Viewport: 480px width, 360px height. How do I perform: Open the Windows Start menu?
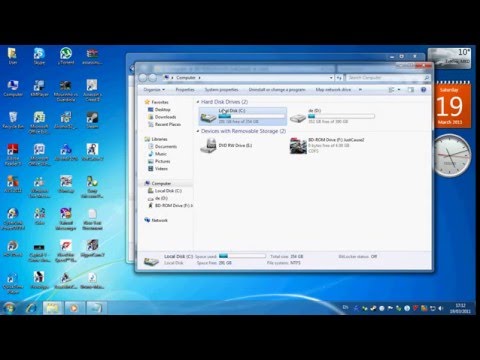pos(9,308)
